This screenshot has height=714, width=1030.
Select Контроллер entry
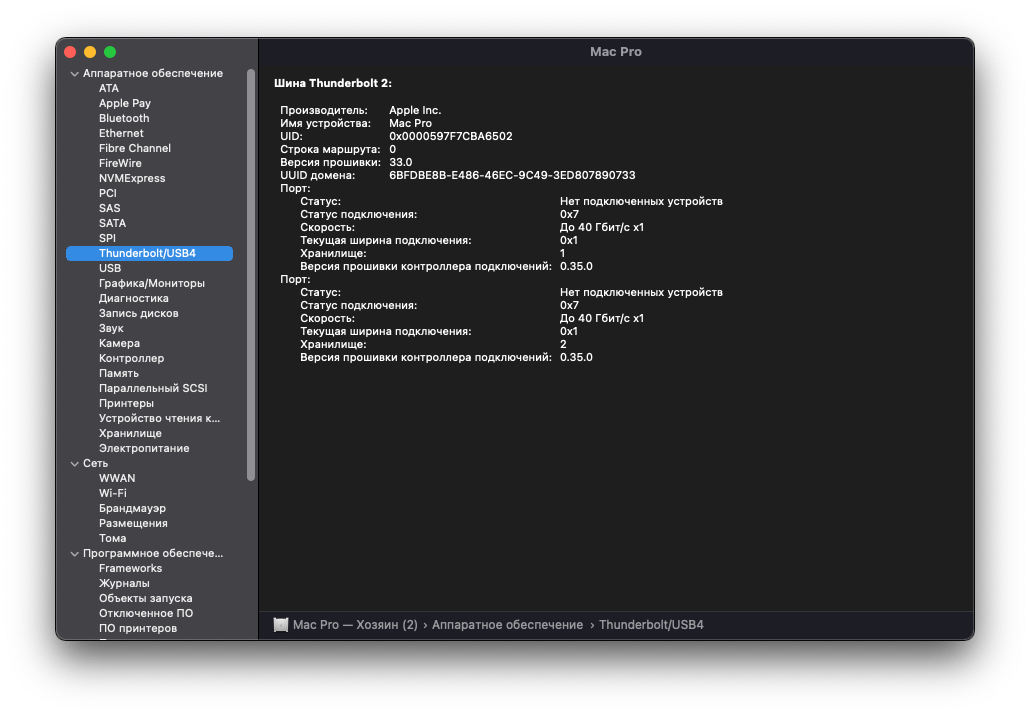click(131, 359)
